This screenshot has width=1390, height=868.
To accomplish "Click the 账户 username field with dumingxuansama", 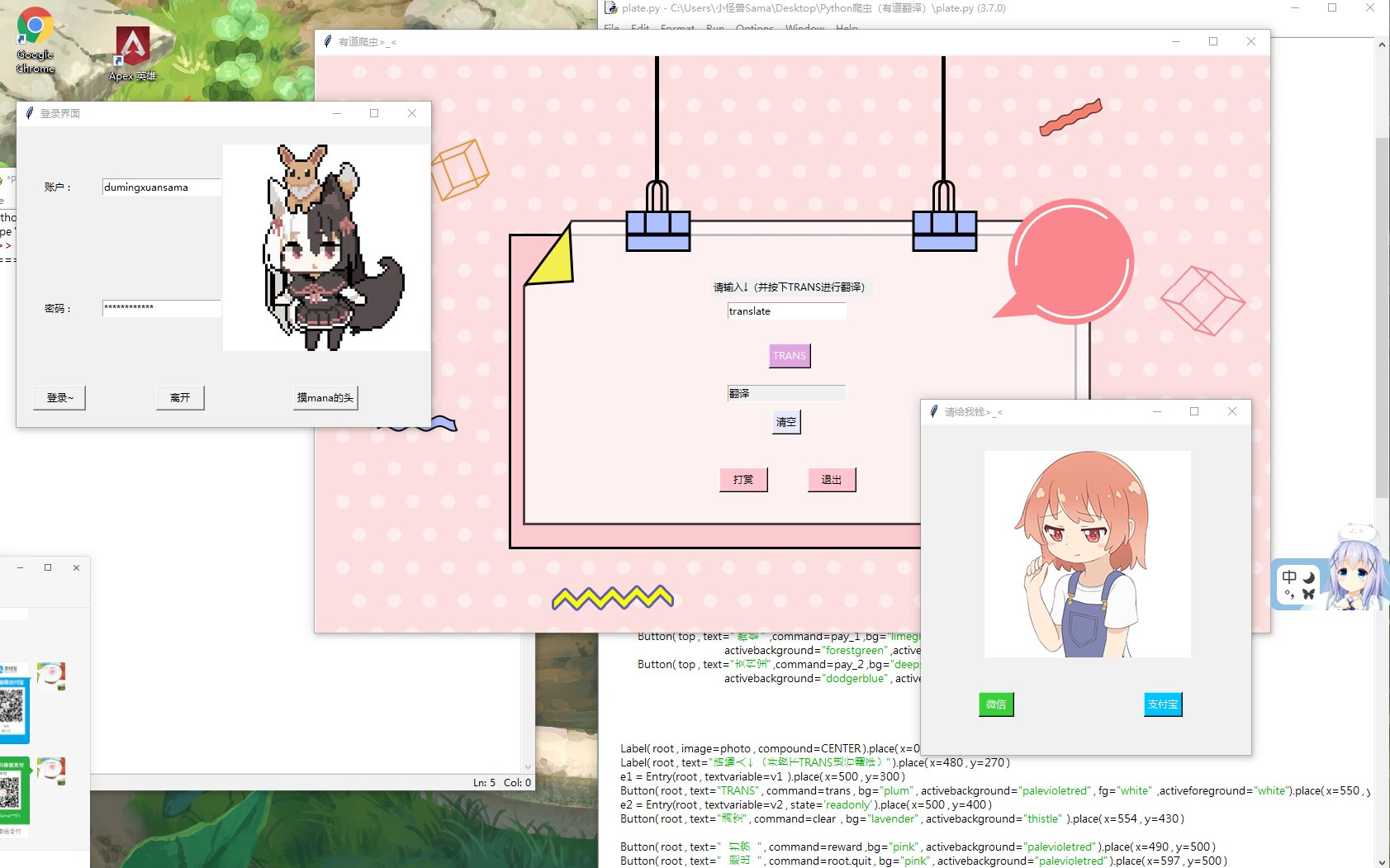I will tap(161, 187).
